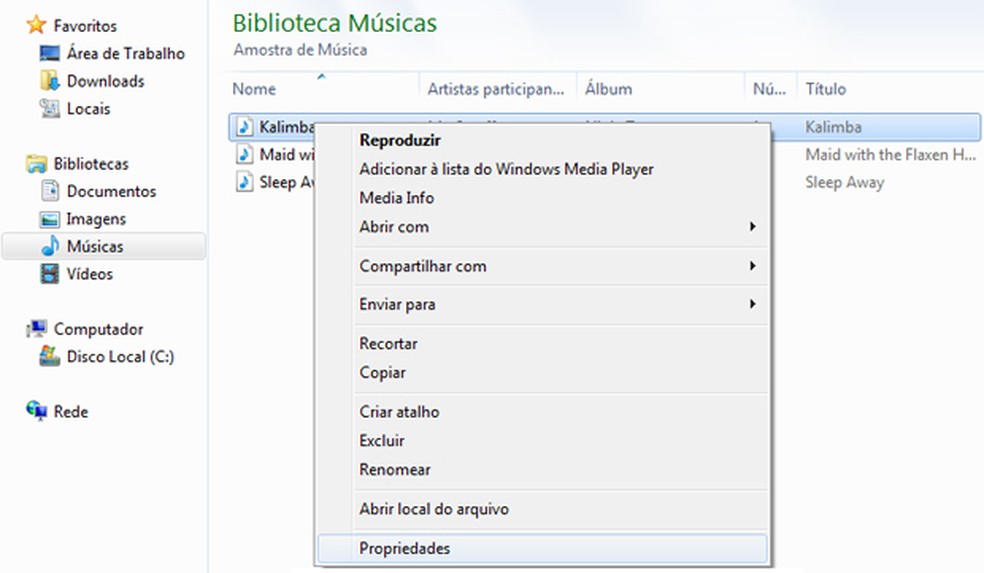Click the Rede network icon
This screenshot has height=573, width=984.
[36, 412]
